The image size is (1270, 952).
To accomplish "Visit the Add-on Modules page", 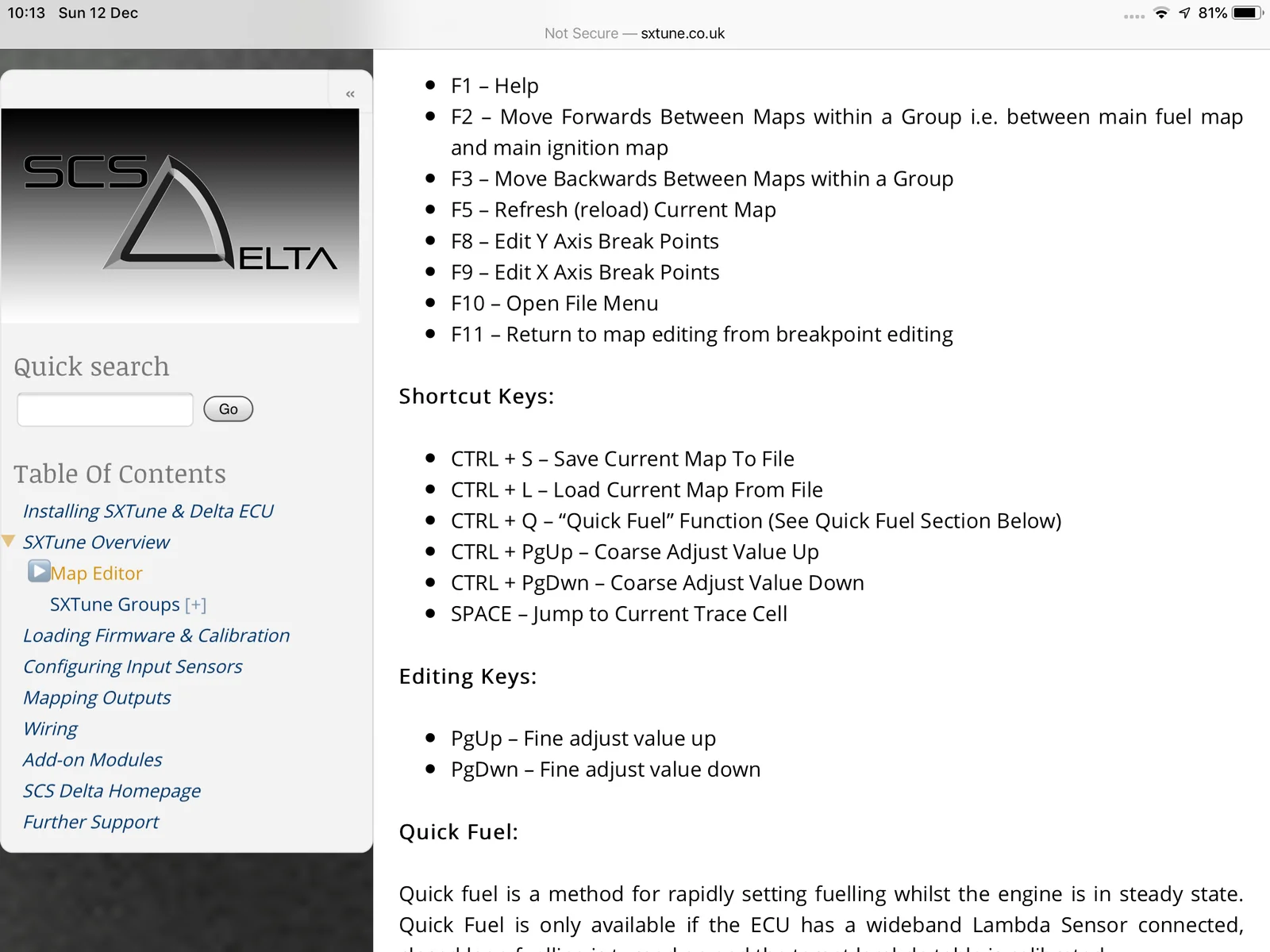I will coord(92,760).
